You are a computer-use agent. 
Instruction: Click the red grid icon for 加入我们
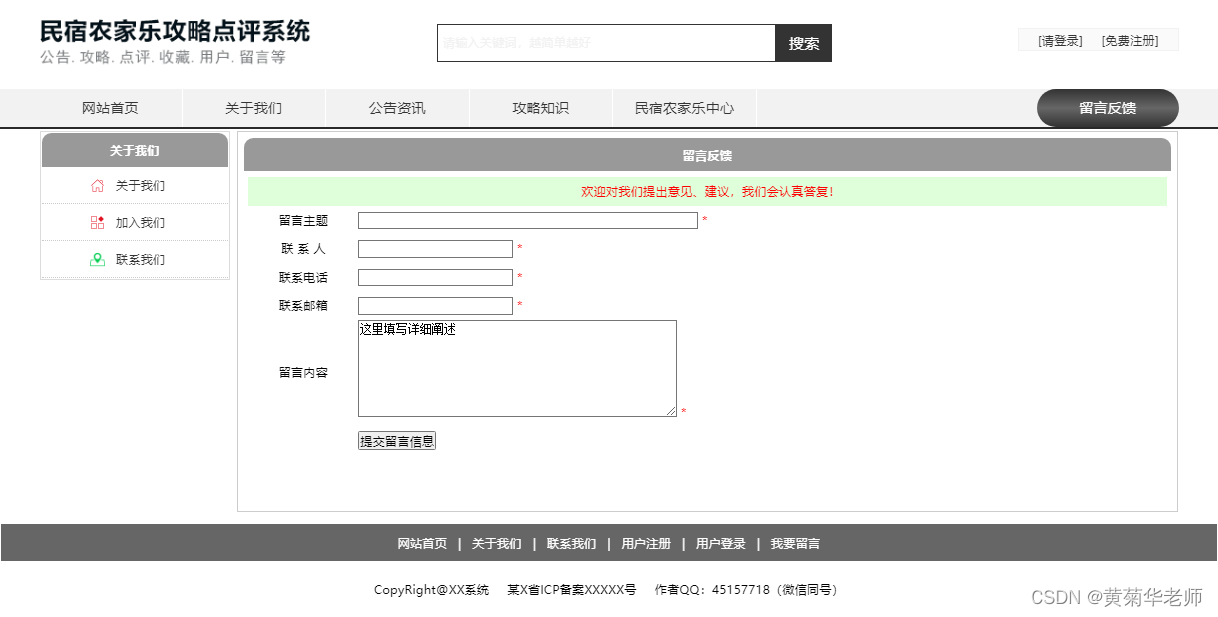(x=98, y=222)
